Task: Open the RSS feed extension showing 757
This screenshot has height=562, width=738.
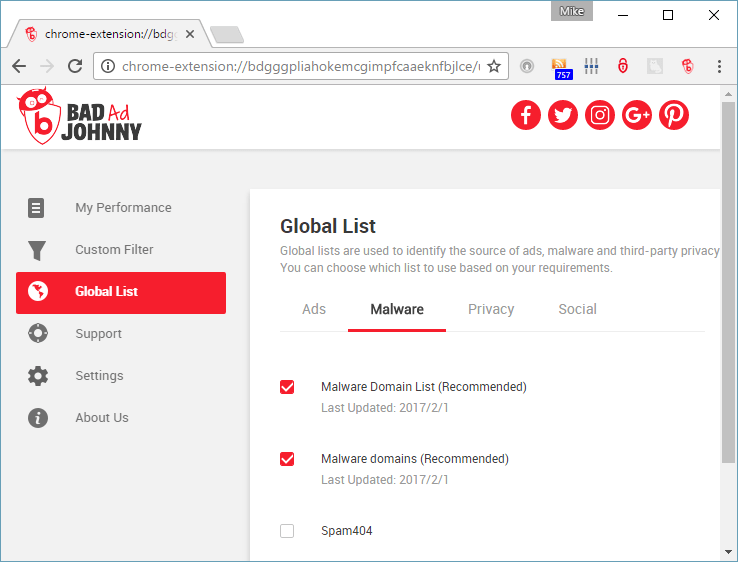Action: pyautogui.click(x=562, y=69)
